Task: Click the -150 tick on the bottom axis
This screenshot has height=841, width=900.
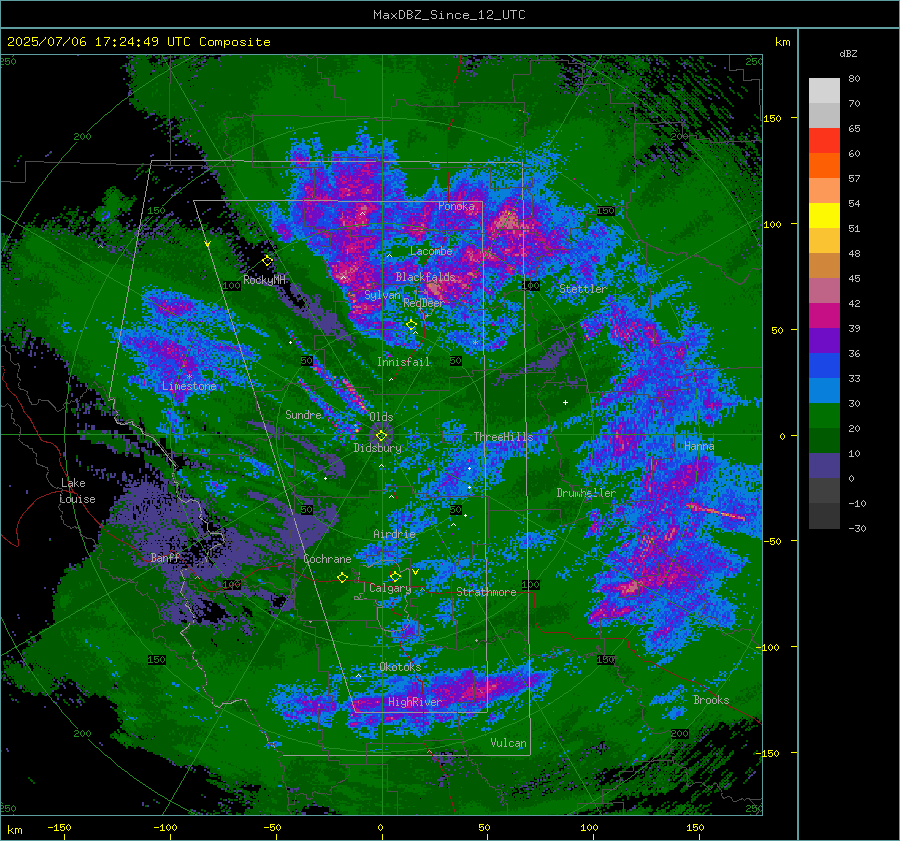Action: click(x=59, y=828)
